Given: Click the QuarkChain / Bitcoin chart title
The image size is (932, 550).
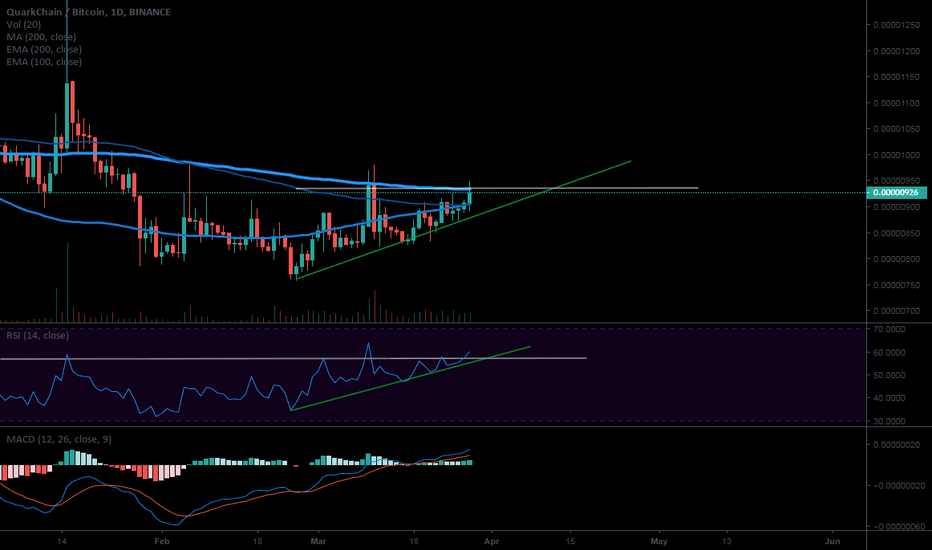Looking at the screenshot, I should click(x=88, y=12).
